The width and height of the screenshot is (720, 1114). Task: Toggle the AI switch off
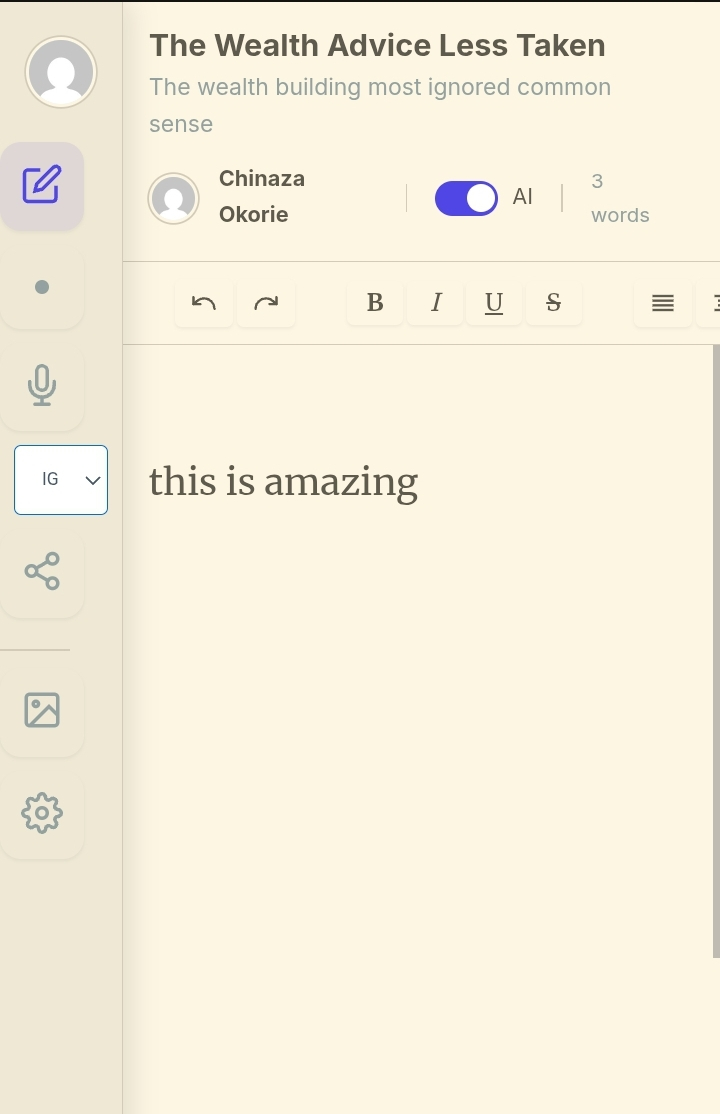coord(466,198)
